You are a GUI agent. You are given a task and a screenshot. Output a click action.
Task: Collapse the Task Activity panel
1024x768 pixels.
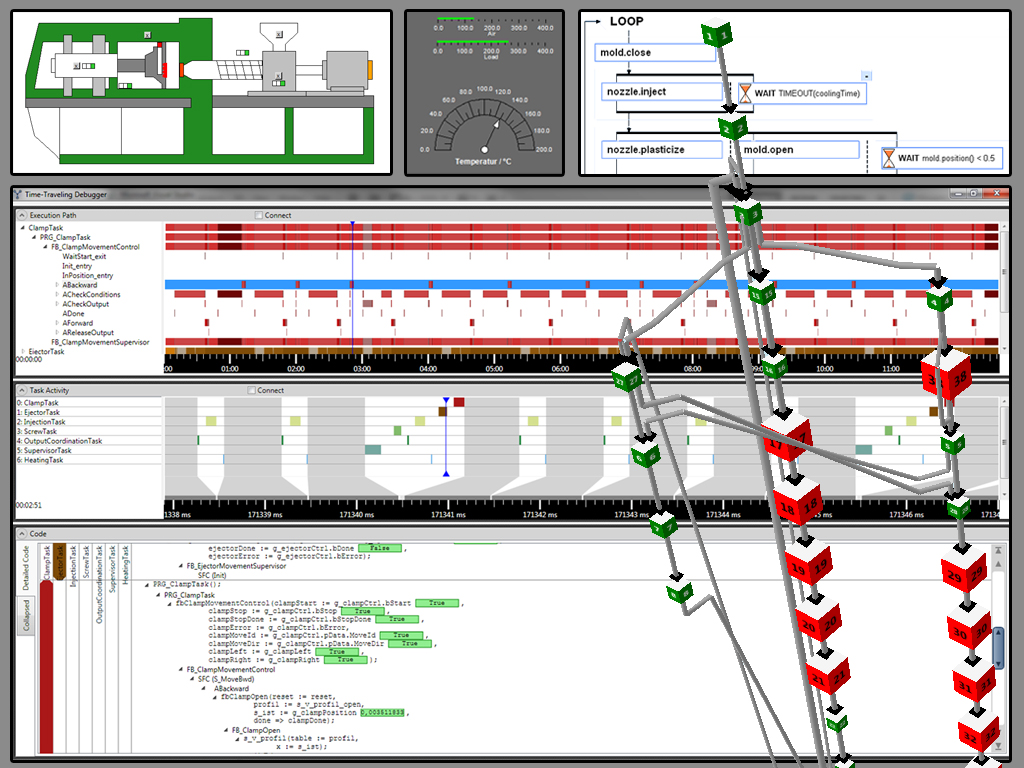(22, 390)
